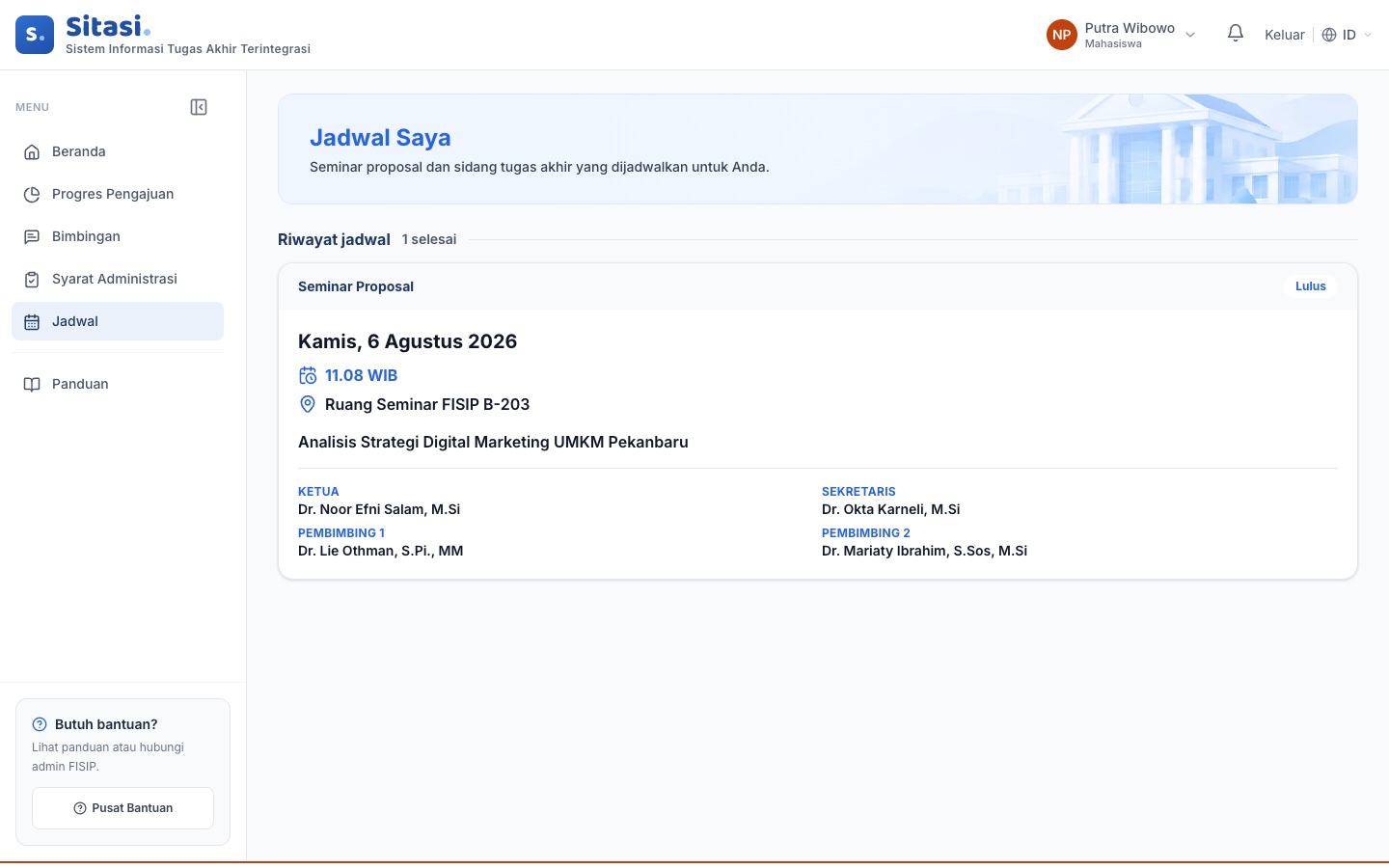Open Progres Pengajuan menu item
Viewport: 1389px width, 868px height.
coord(118,194)
